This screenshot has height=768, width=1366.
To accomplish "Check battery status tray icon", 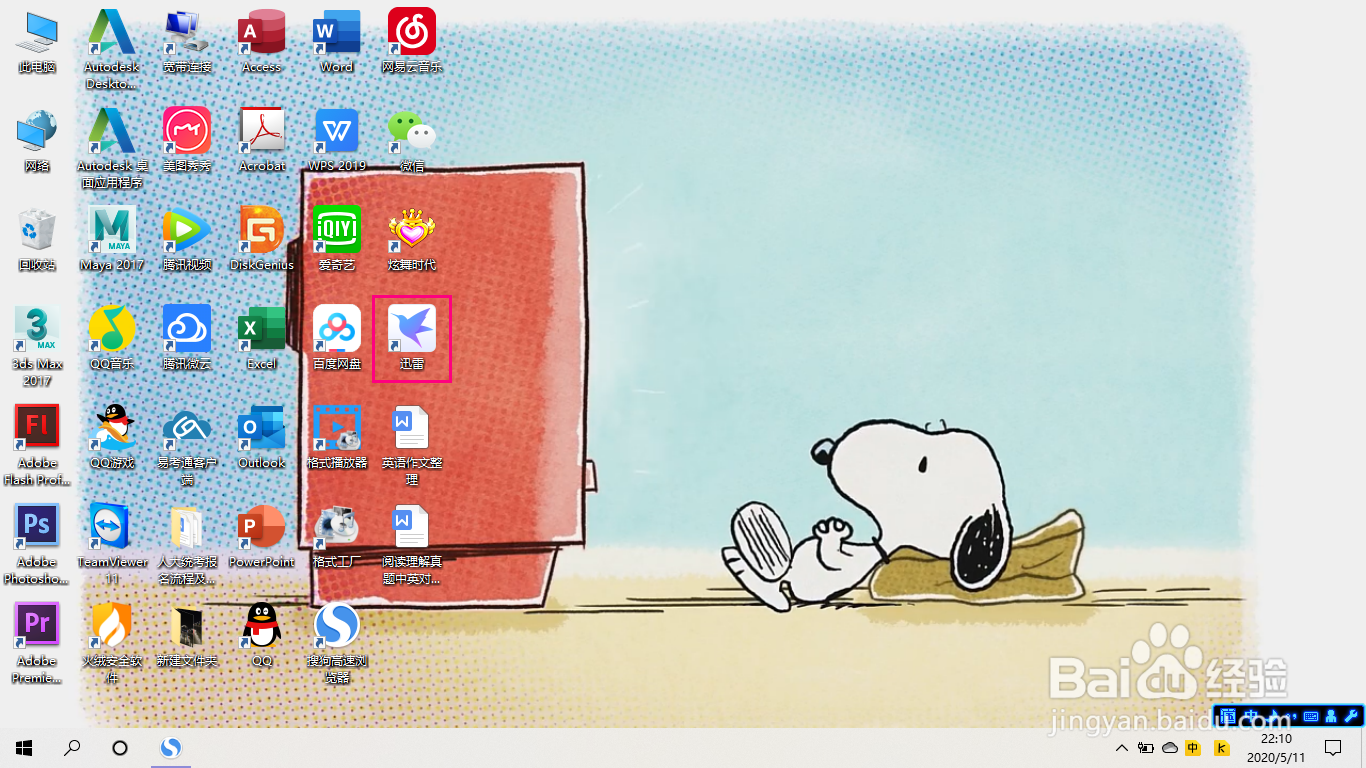I will 1145,748.
